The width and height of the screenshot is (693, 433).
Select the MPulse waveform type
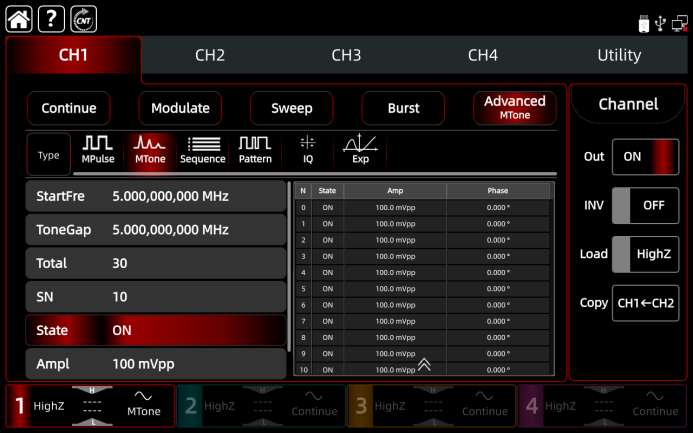(x=97, y=149)
